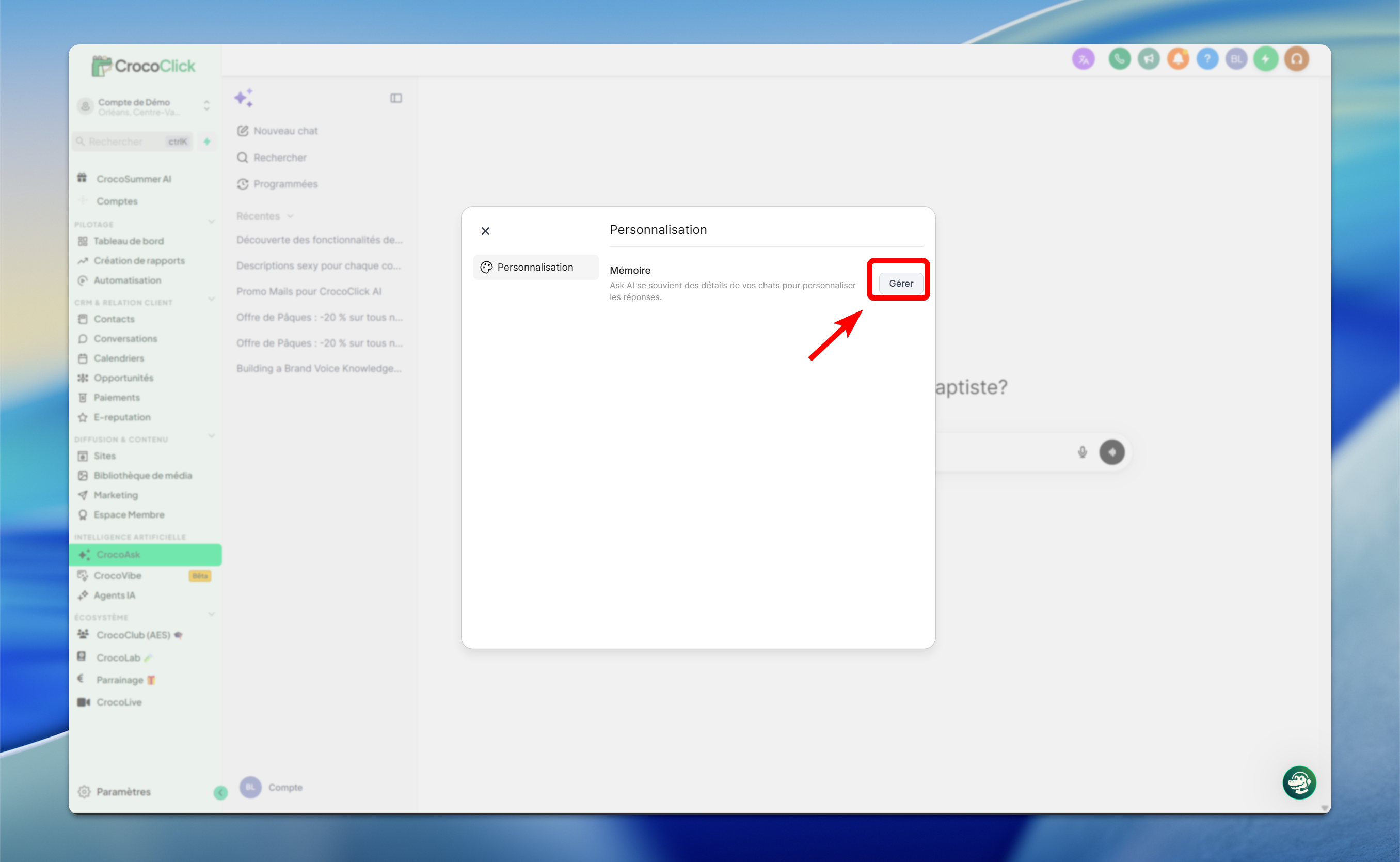This screenshot has height=862, width=1400.
Task: Open chat 'Building a Brand Voice Knowledge...'
Action: tap(319, 368)
